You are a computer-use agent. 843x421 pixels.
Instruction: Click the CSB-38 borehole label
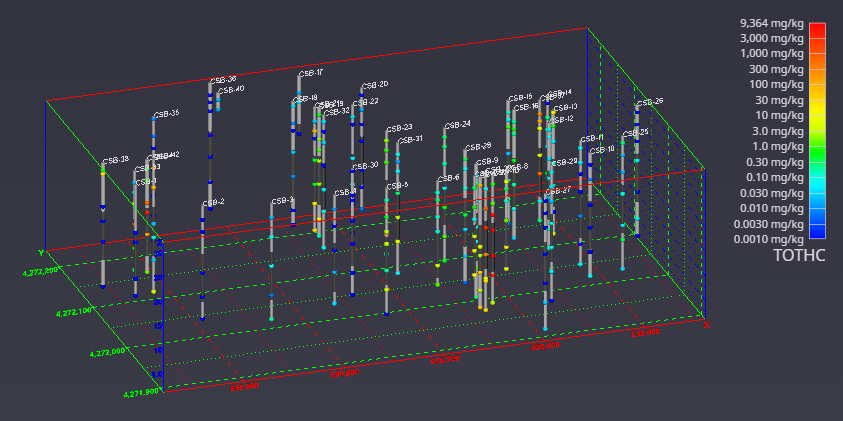(x=116, y=160)
